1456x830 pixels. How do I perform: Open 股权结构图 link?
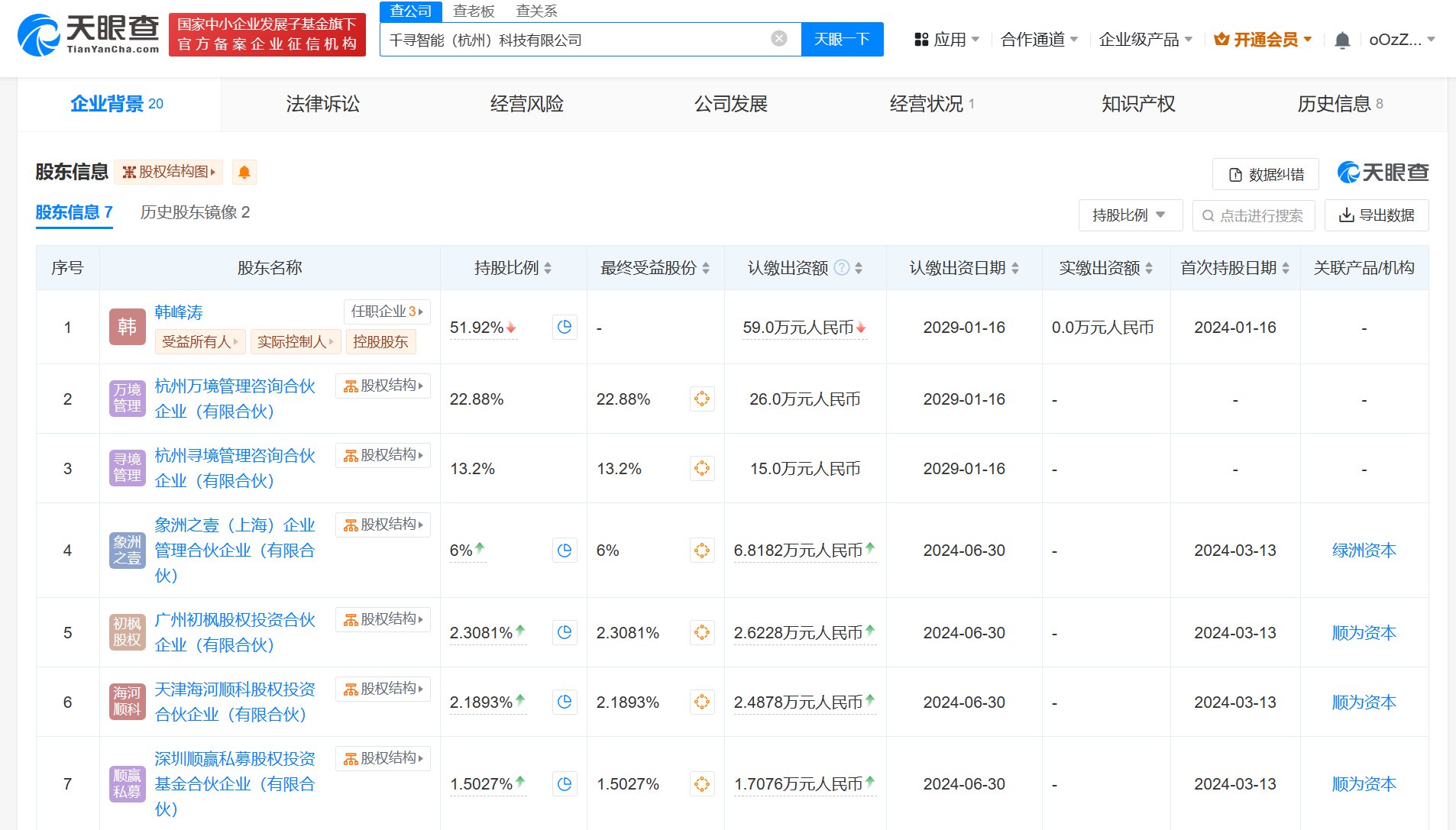click(169, 172)
